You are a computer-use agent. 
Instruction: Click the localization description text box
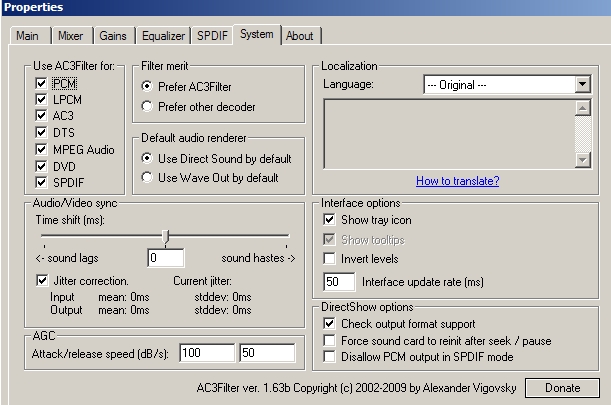point(449,134)
